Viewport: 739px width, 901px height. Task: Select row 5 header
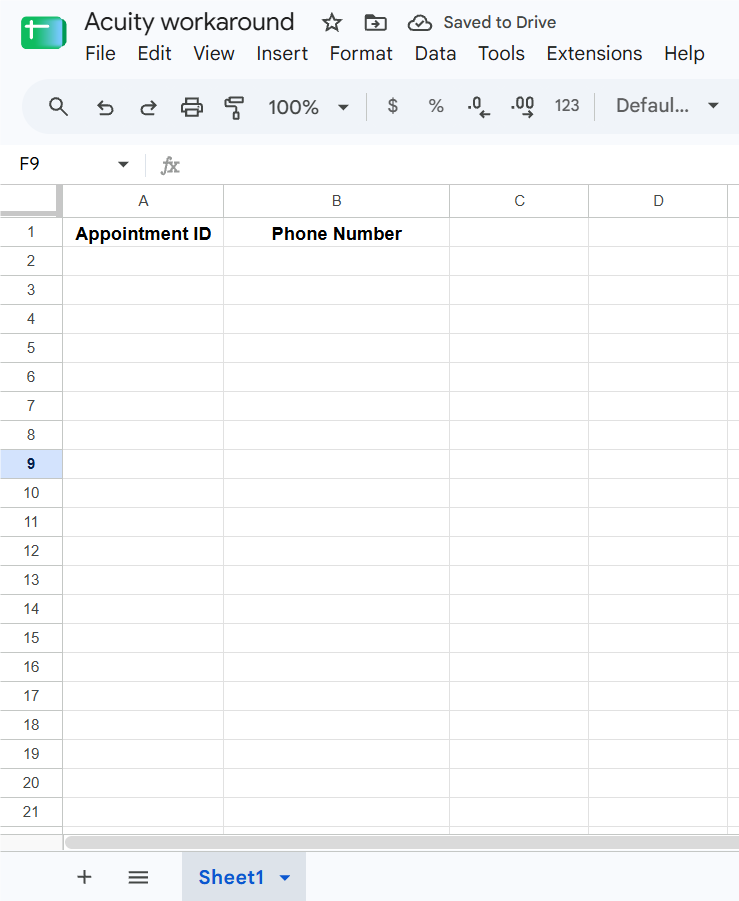click(x=31, y=348)
